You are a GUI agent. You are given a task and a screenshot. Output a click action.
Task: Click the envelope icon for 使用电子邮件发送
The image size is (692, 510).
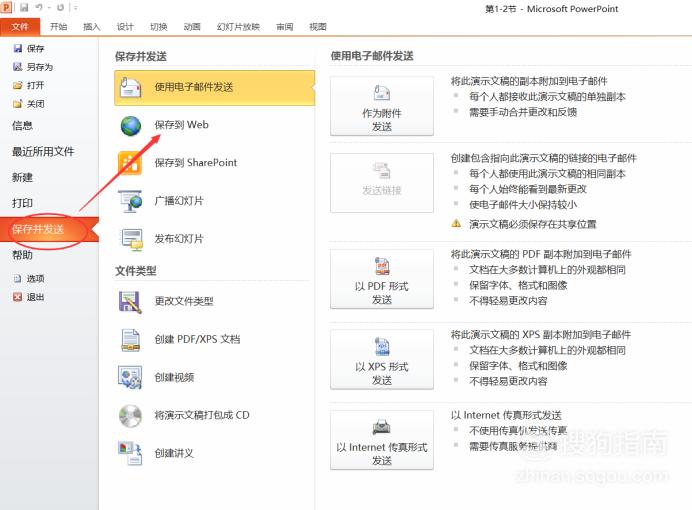131,87
